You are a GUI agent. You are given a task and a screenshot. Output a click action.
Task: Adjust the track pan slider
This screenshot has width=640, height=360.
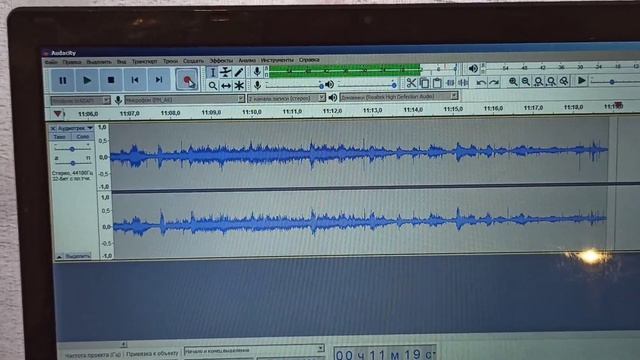[x=72, y=163]
